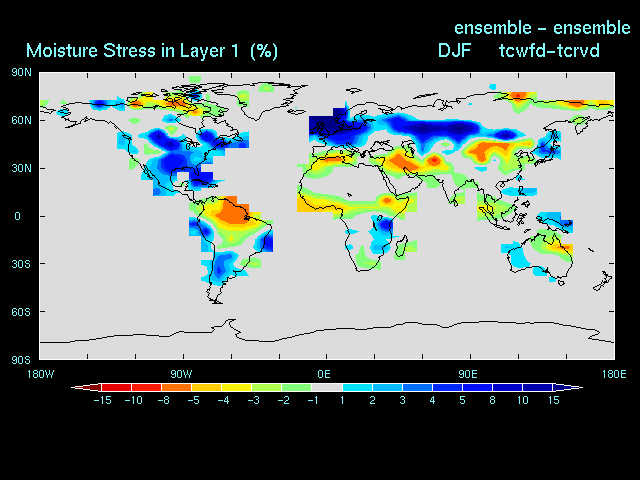Click the "60N" latitude label
Screen dimensions: 640x480
tap(21, 120)
